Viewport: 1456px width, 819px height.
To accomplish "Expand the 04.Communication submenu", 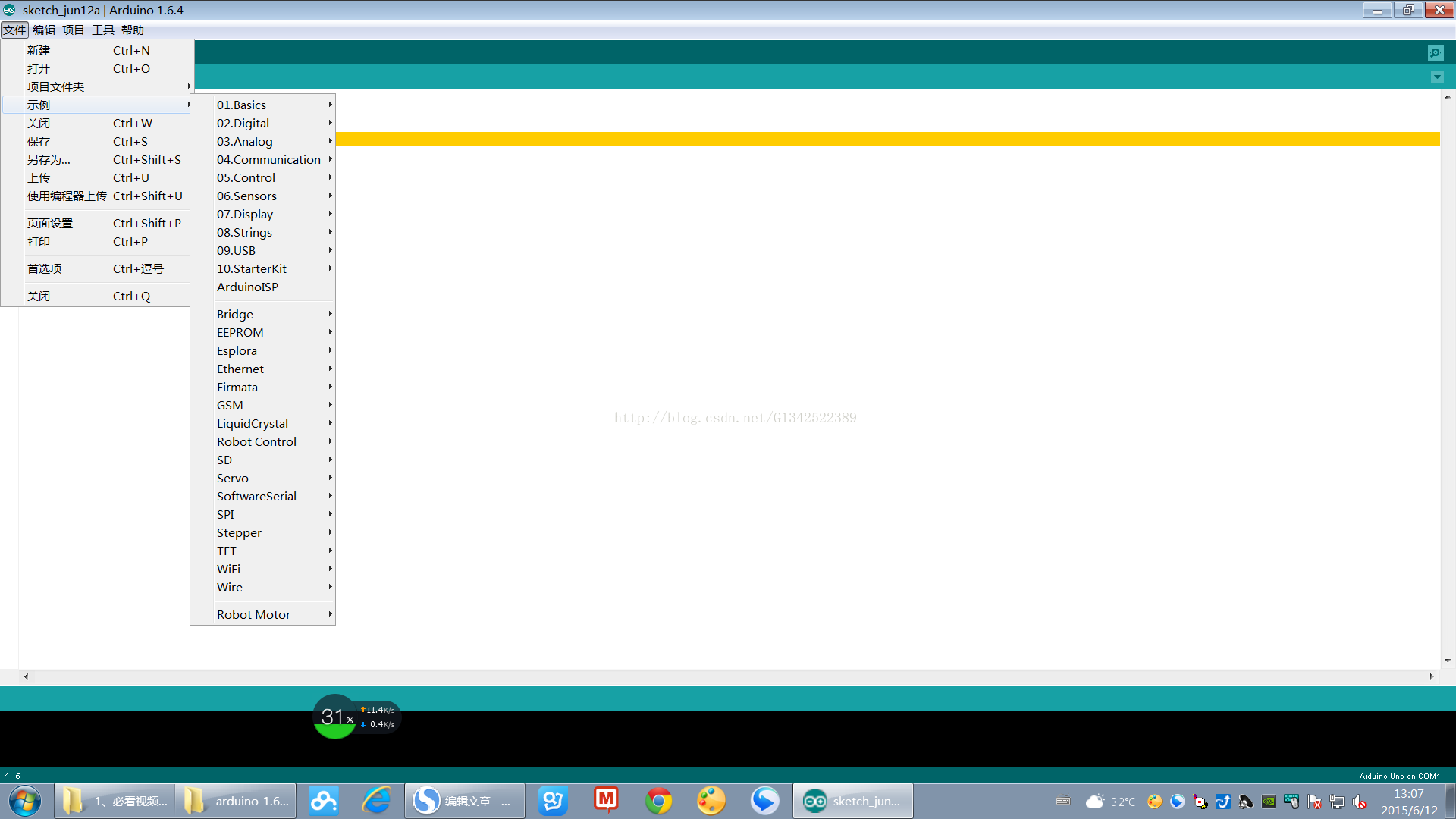I will [x=262, y=159].
